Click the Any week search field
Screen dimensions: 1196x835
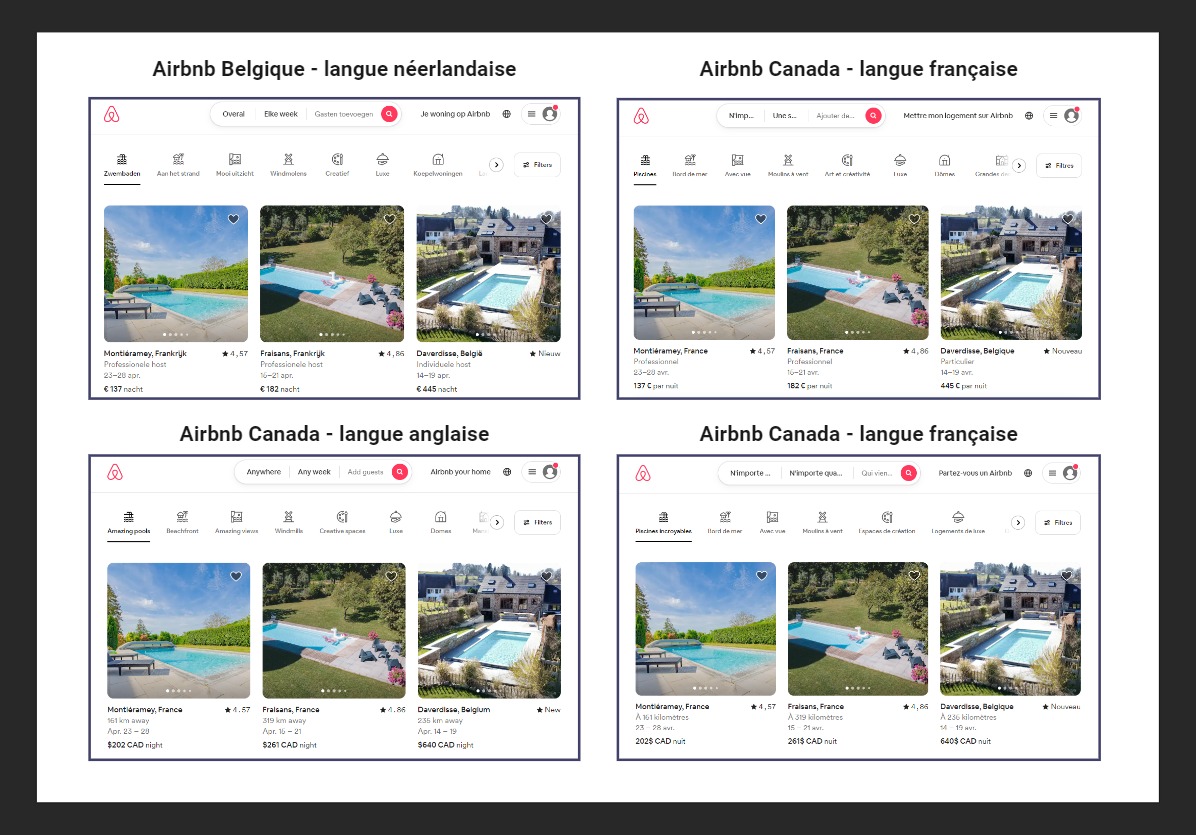(314, 472)
